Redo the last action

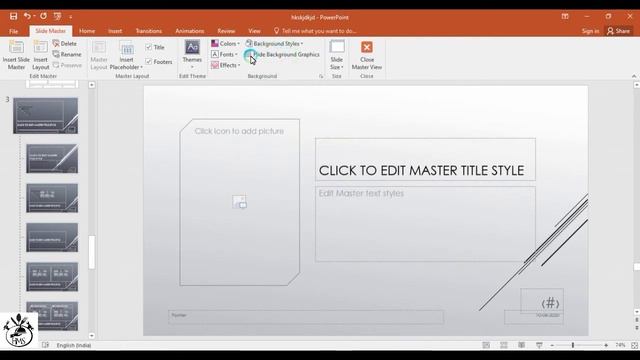point(43,16)
